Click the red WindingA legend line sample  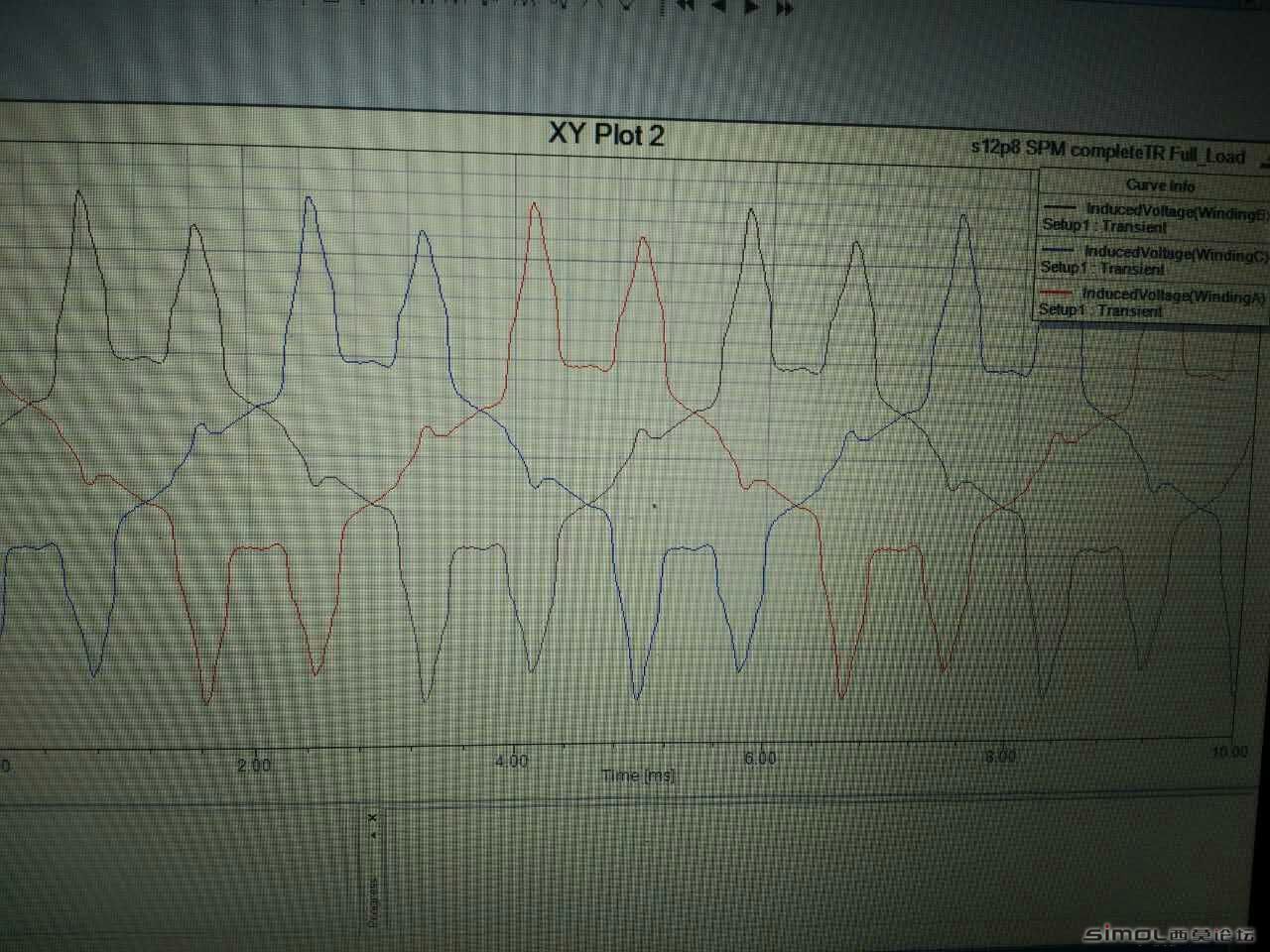pyautogui.click(x=1056, y=293)
